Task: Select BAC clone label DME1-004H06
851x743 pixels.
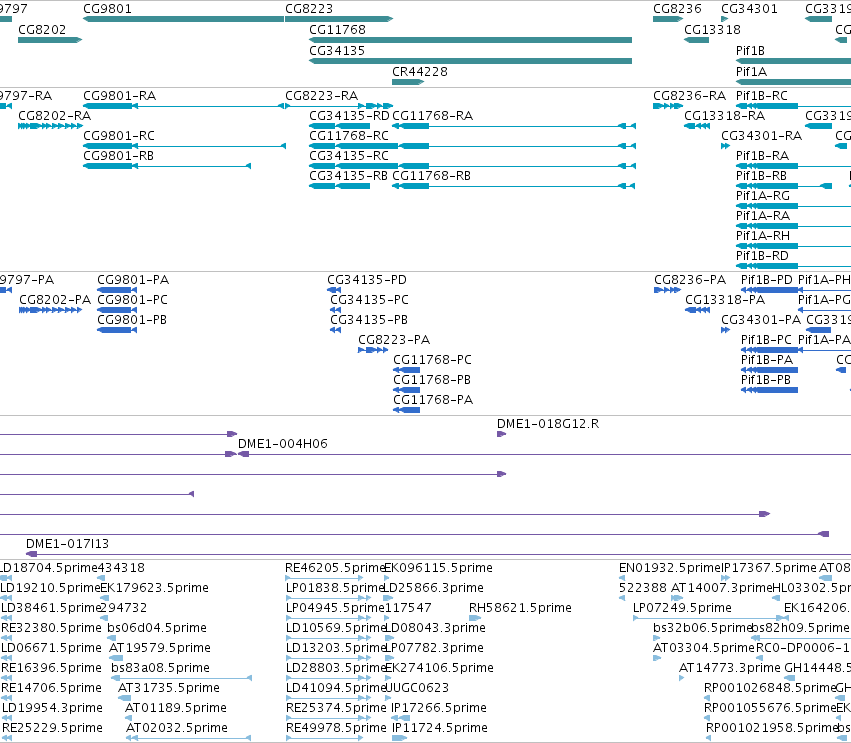Action: pos(283,444)
